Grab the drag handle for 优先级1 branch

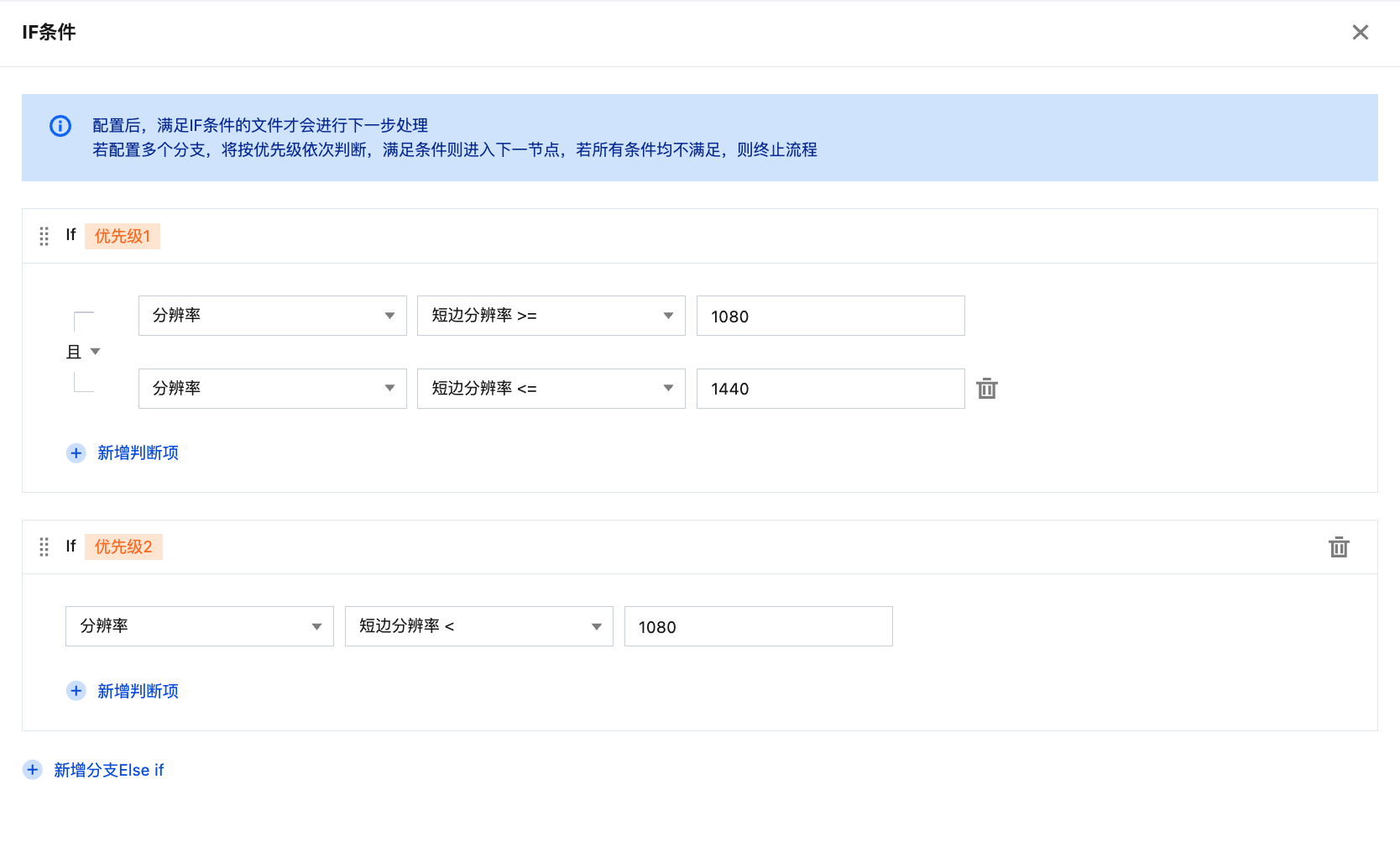44,236
